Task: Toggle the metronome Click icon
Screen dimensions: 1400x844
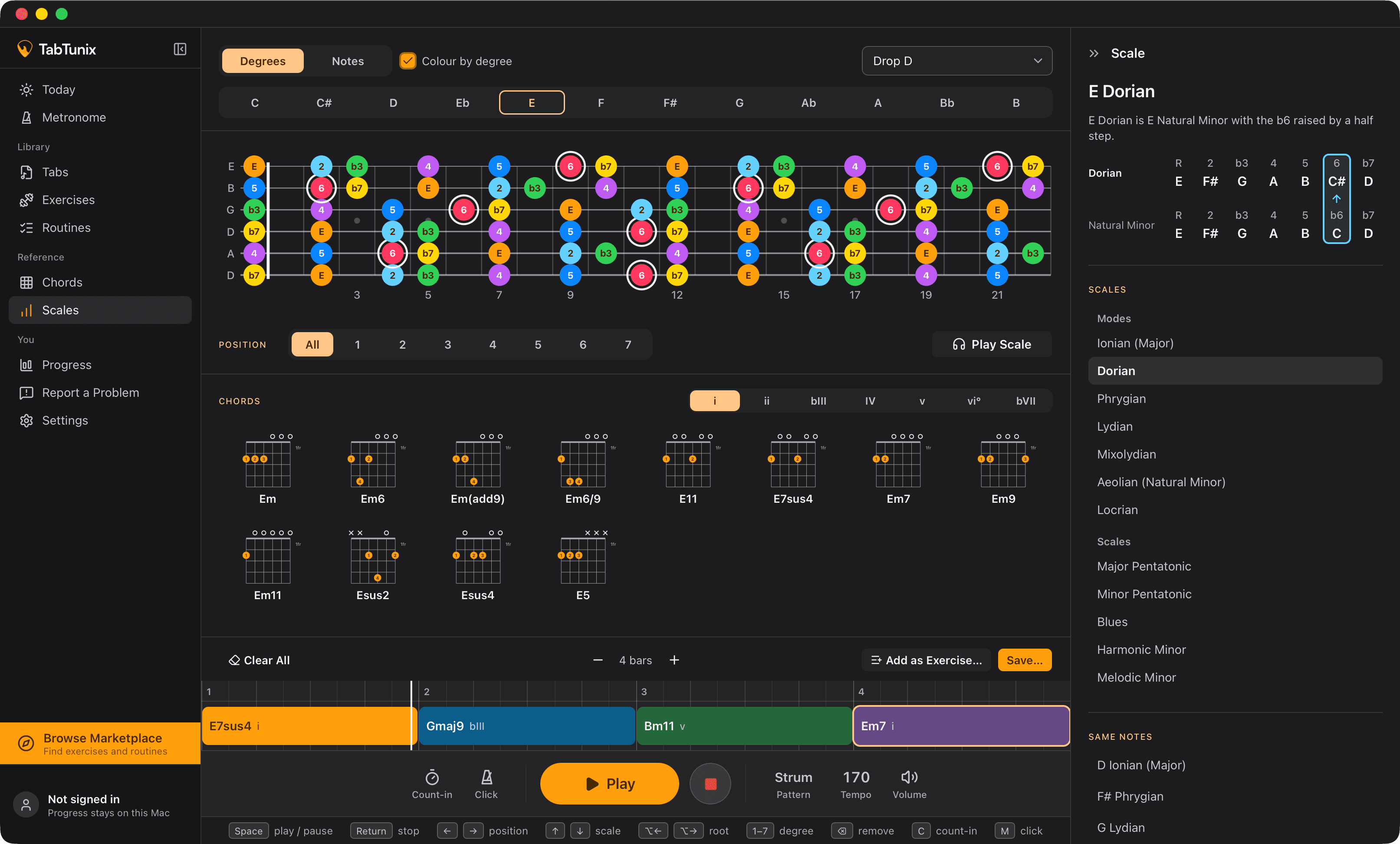Action: click(x=486, y=783)
